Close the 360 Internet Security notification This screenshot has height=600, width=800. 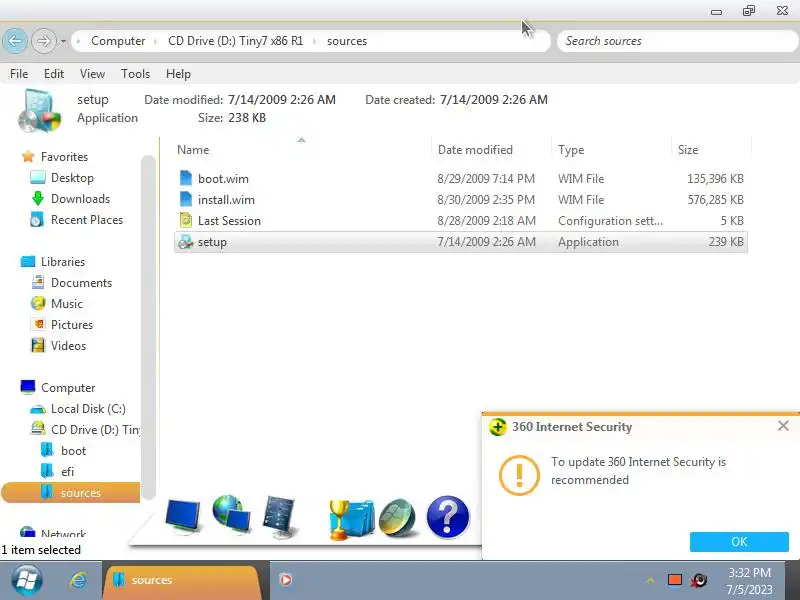pyautogui.click(x=783, y=426)
